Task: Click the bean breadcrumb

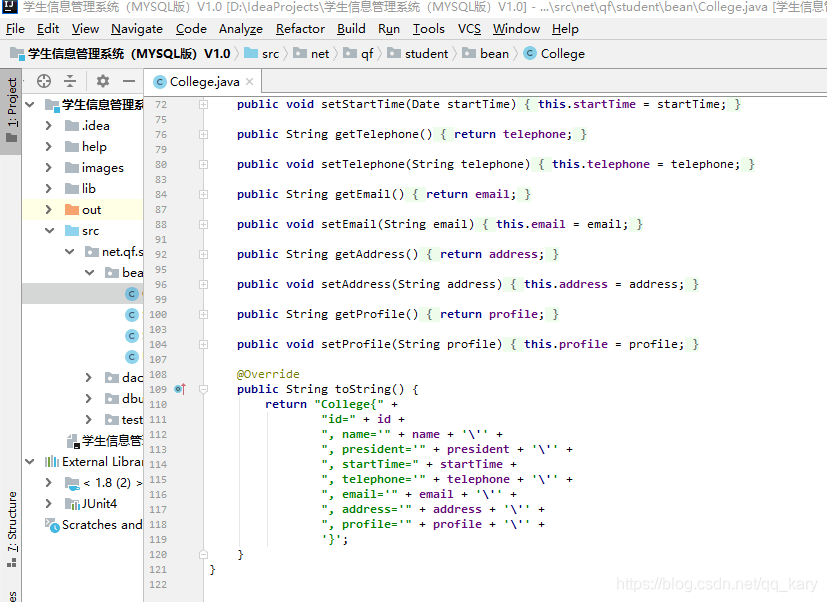Action: (x=486, y=54)
